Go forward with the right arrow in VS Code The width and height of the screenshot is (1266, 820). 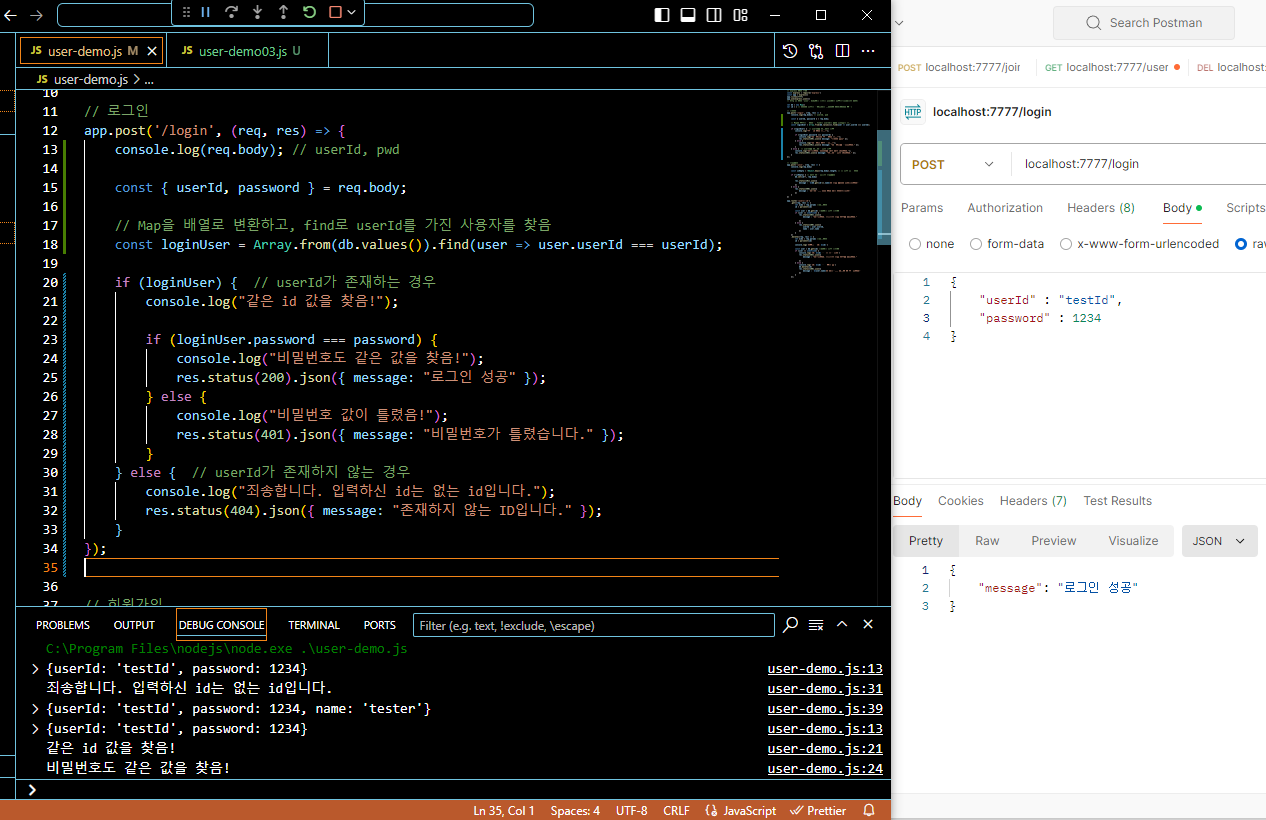(37, 15)
